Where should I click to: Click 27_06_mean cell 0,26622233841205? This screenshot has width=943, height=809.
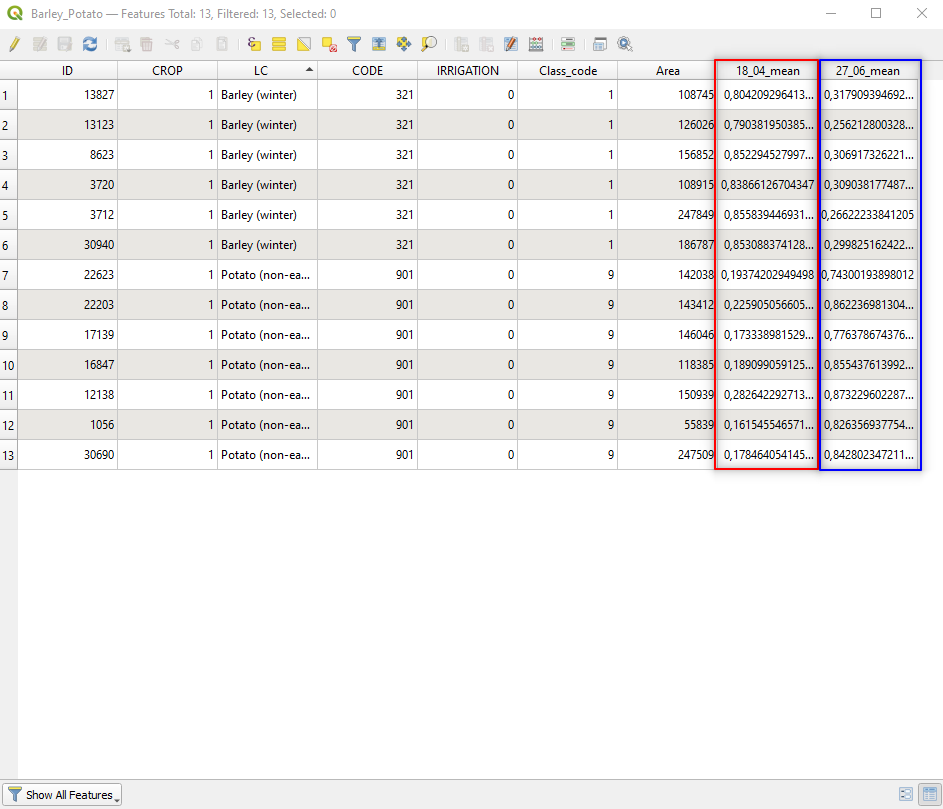[868, 215]
